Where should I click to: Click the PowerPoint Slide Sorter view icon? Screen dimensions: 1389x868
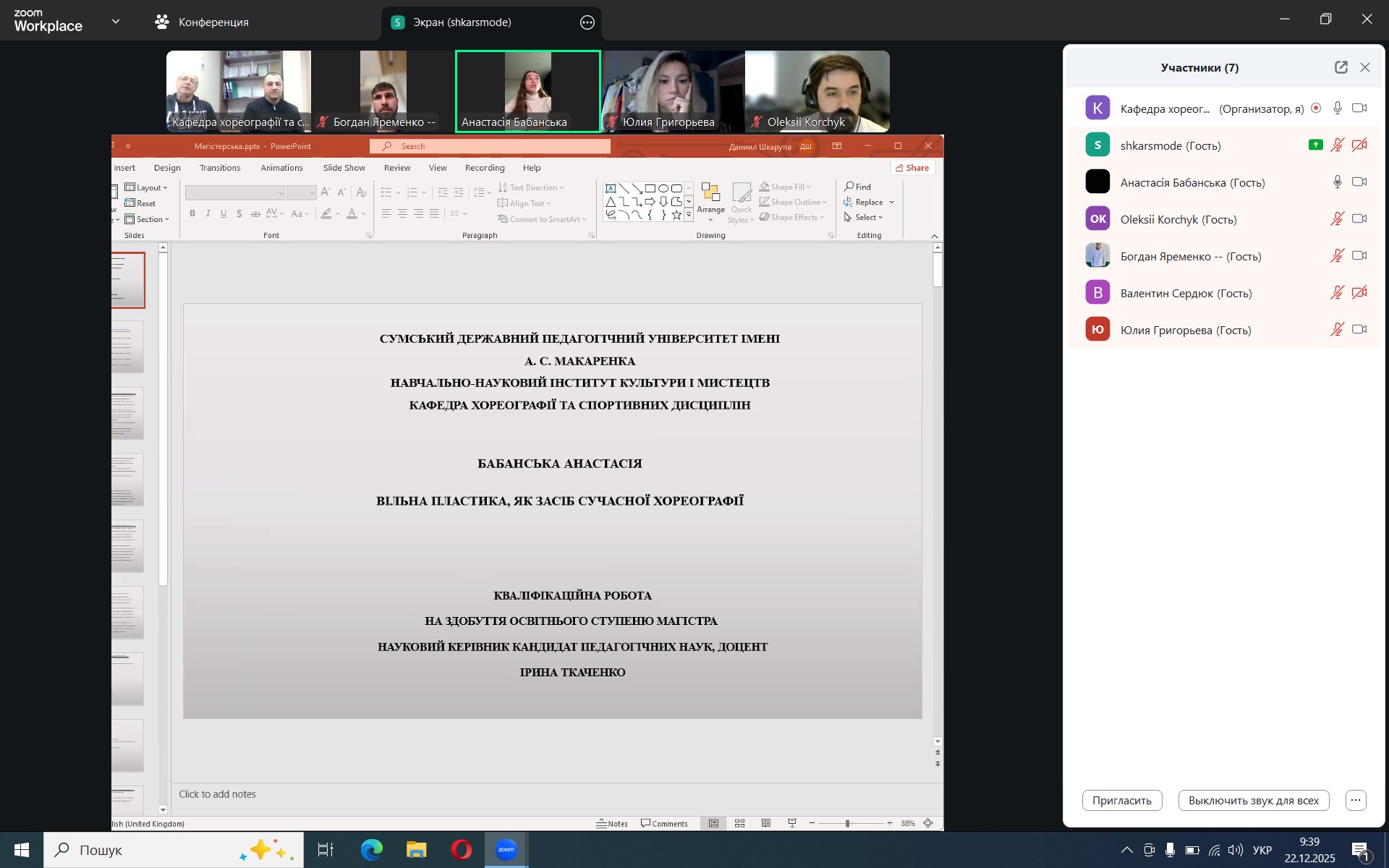(x=739, y=823)
